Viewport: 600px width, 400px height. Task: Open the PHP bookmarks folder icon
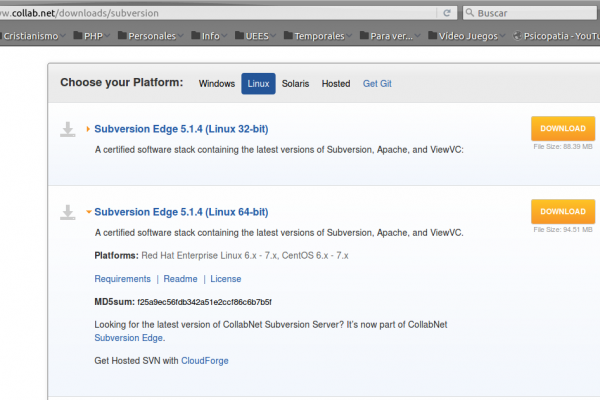78,36
